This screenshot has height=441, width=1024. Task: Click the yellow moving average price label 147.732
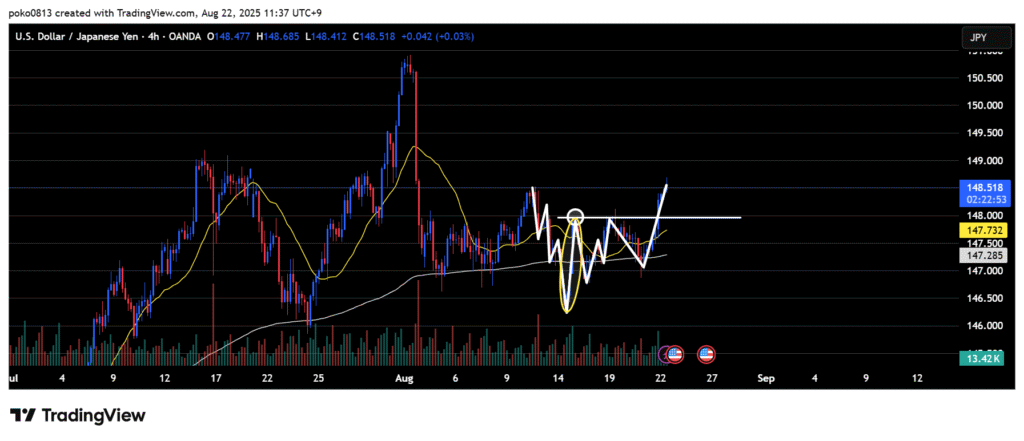coord(977,230)
